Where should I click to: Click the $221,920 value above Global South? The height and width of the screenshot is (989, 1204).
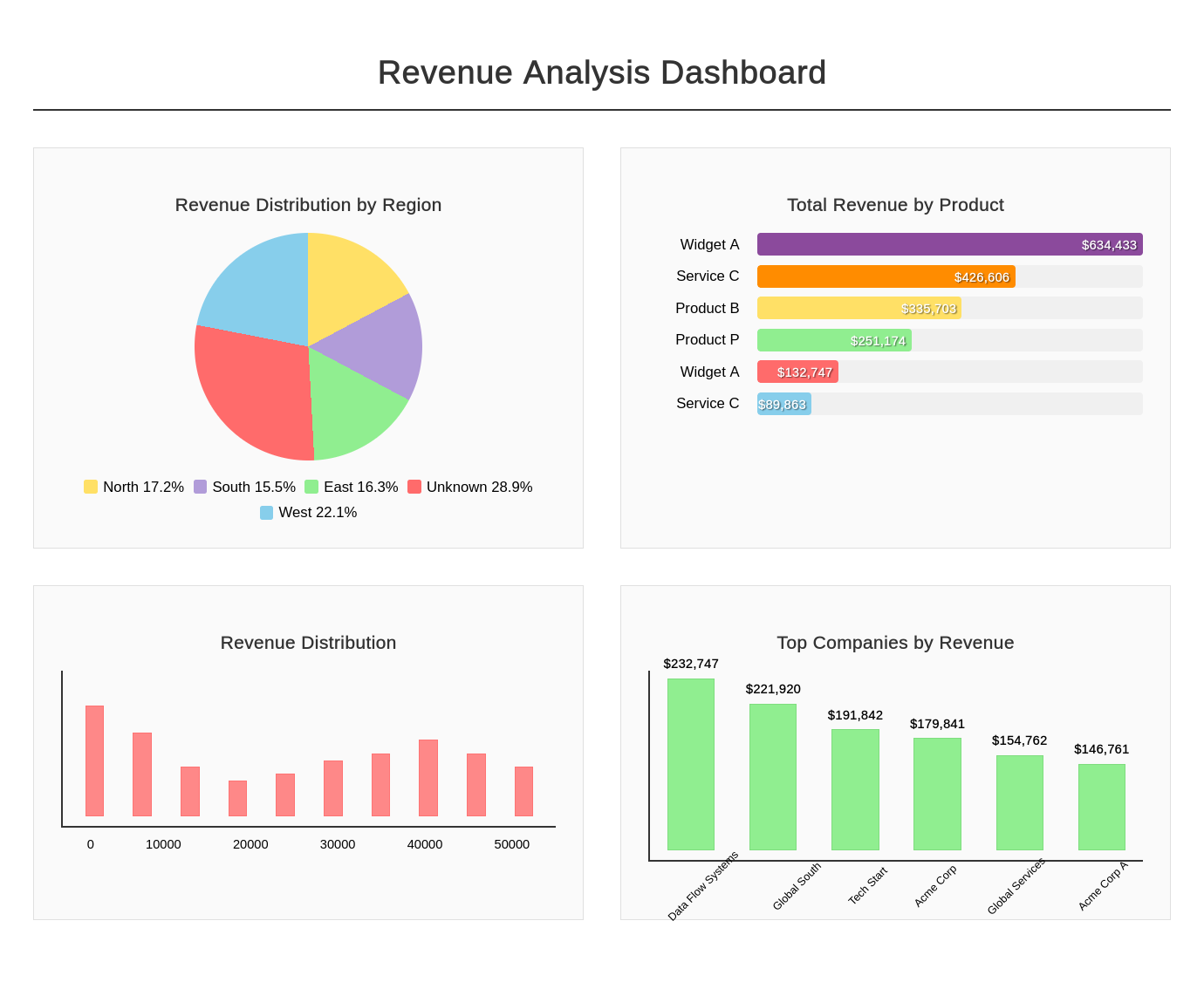point(773,689)
